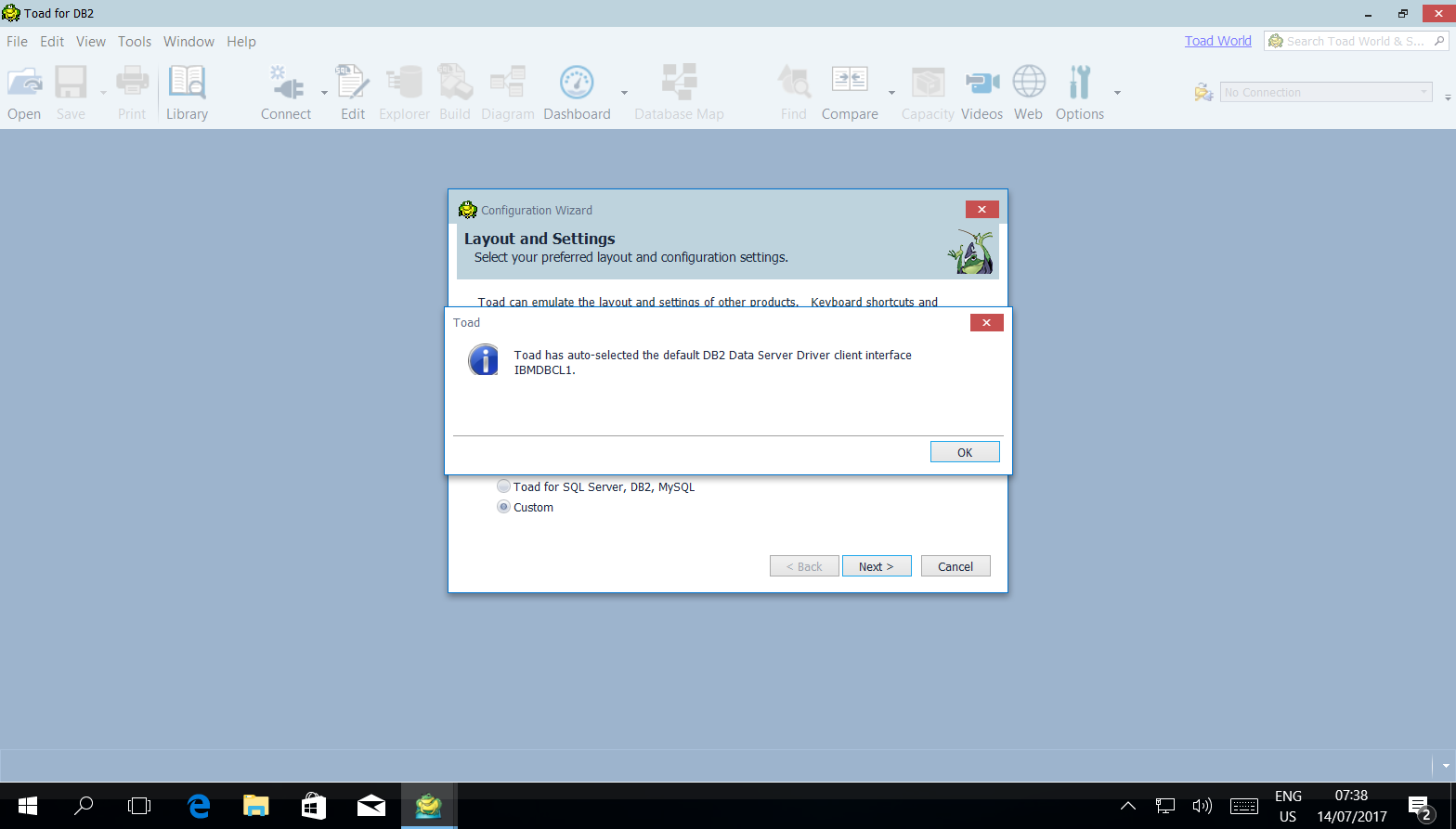
Task: Open the Store icon on the taskbar
Action: pyautogui.click(x=313, y=805)
